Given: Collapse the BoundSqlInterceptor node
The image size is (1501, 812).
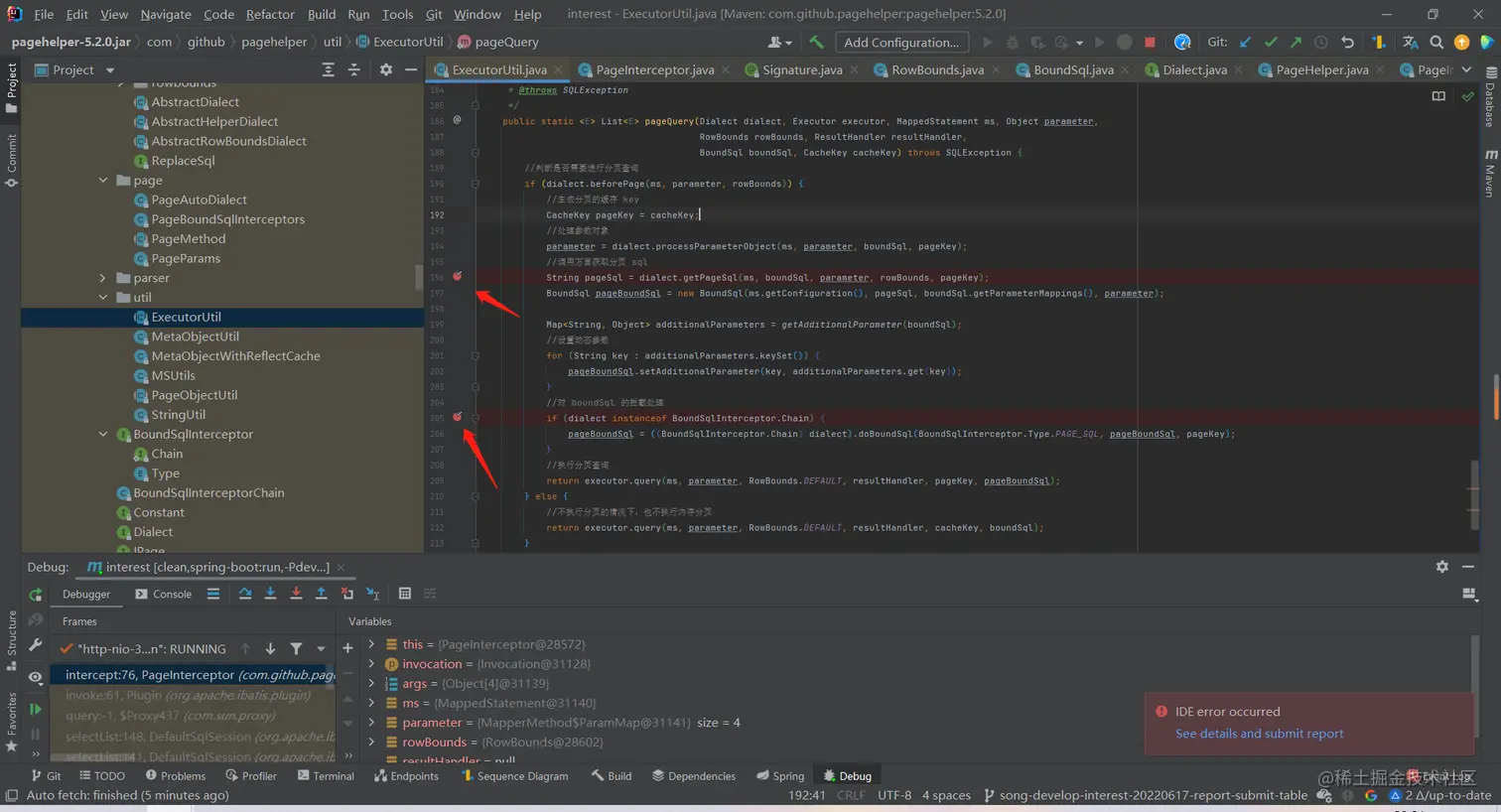Looking at the screenshot, I should [x=103, y=435].
